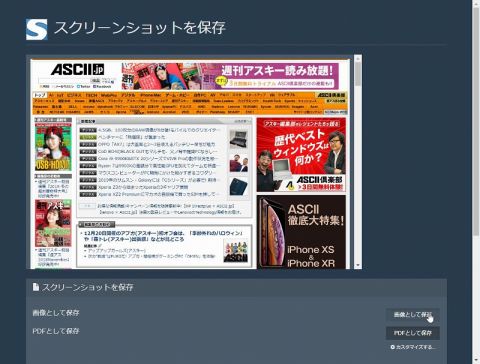Click the 歴代ベストウィンドウズ red ad banner
480x364 pixels.
click(x=301, y=155)
